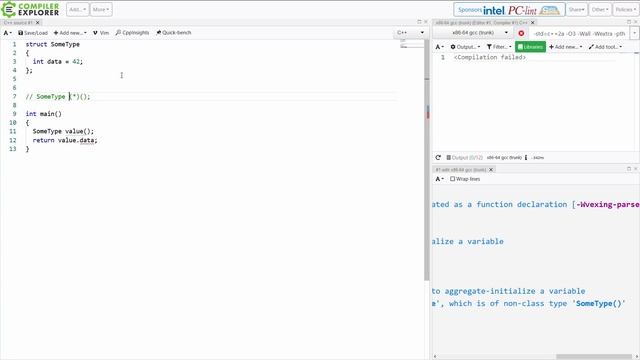The width and height of the screenshot is (640, 360).
Task: Enable the Wrap lines checkbox
Action: [x=452, y=179]
